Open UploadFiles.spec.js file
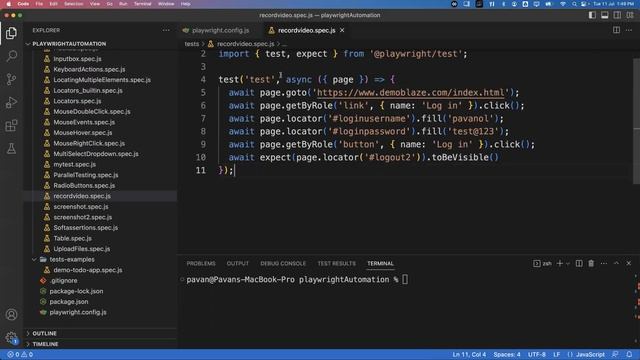Viewport: 640px width, 360px height. [x=82, y=249]
